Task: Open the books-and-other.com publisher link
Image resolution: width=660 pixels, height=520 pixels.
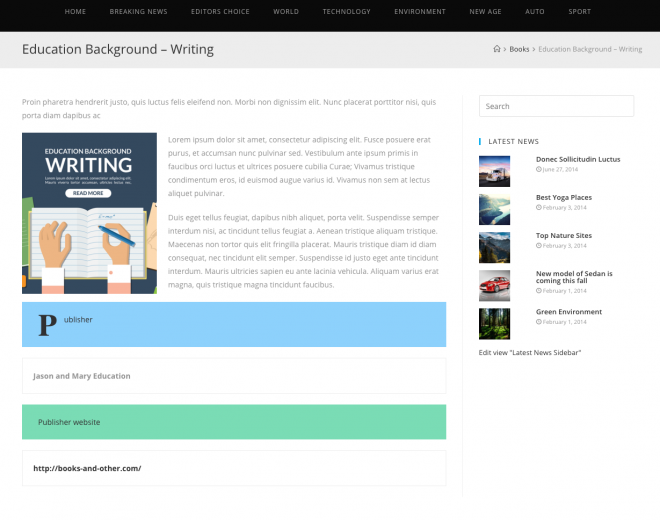Action: (87, 468)
